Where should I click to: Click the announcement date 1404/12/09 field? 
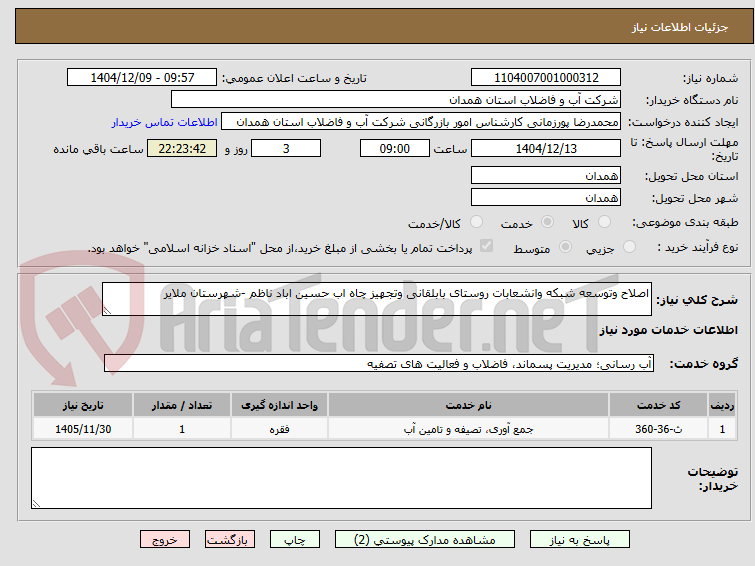142,78
